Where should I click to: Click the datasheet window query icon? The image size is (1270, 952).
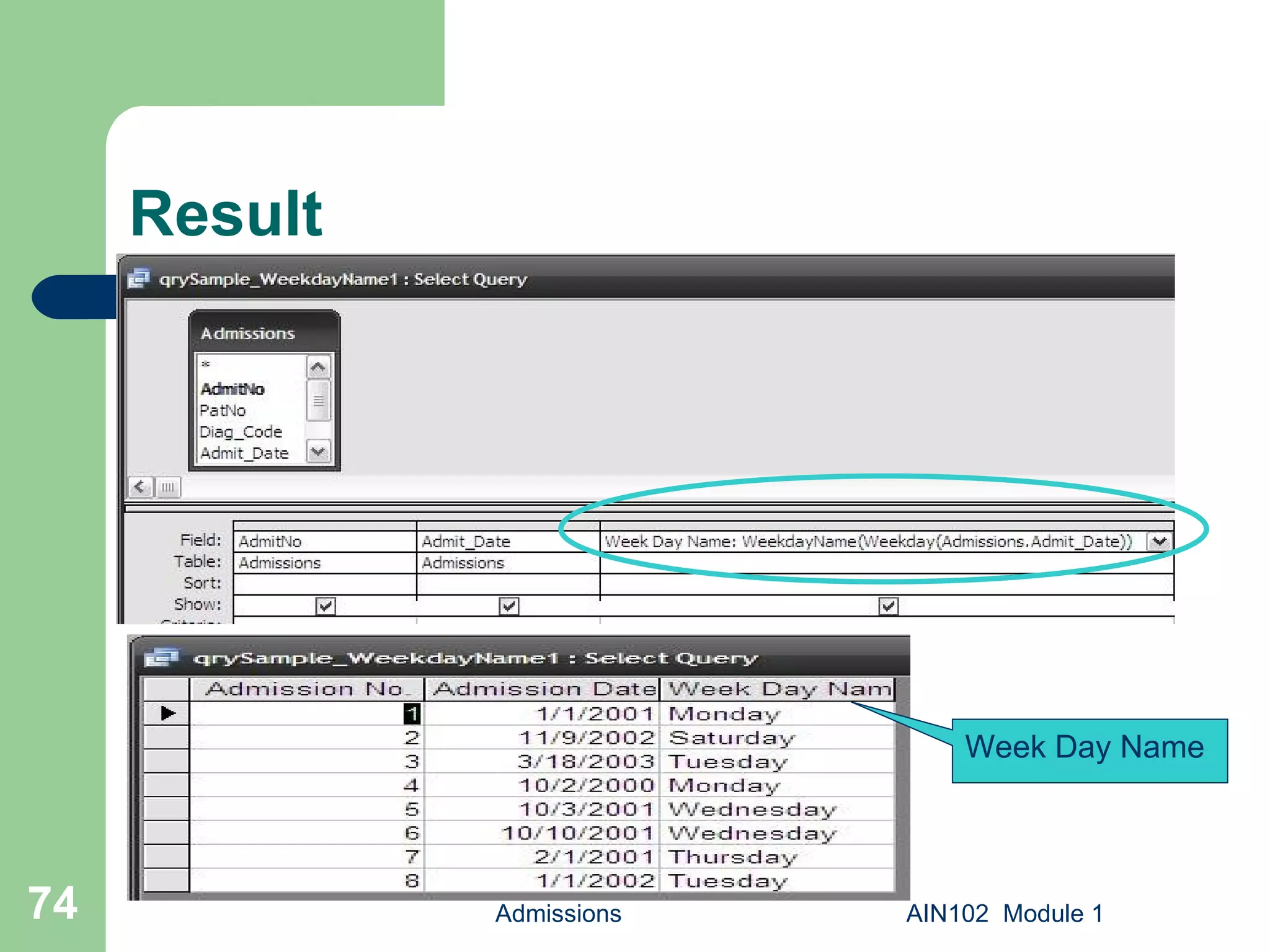pyautogui.click(x=161, y=658)
